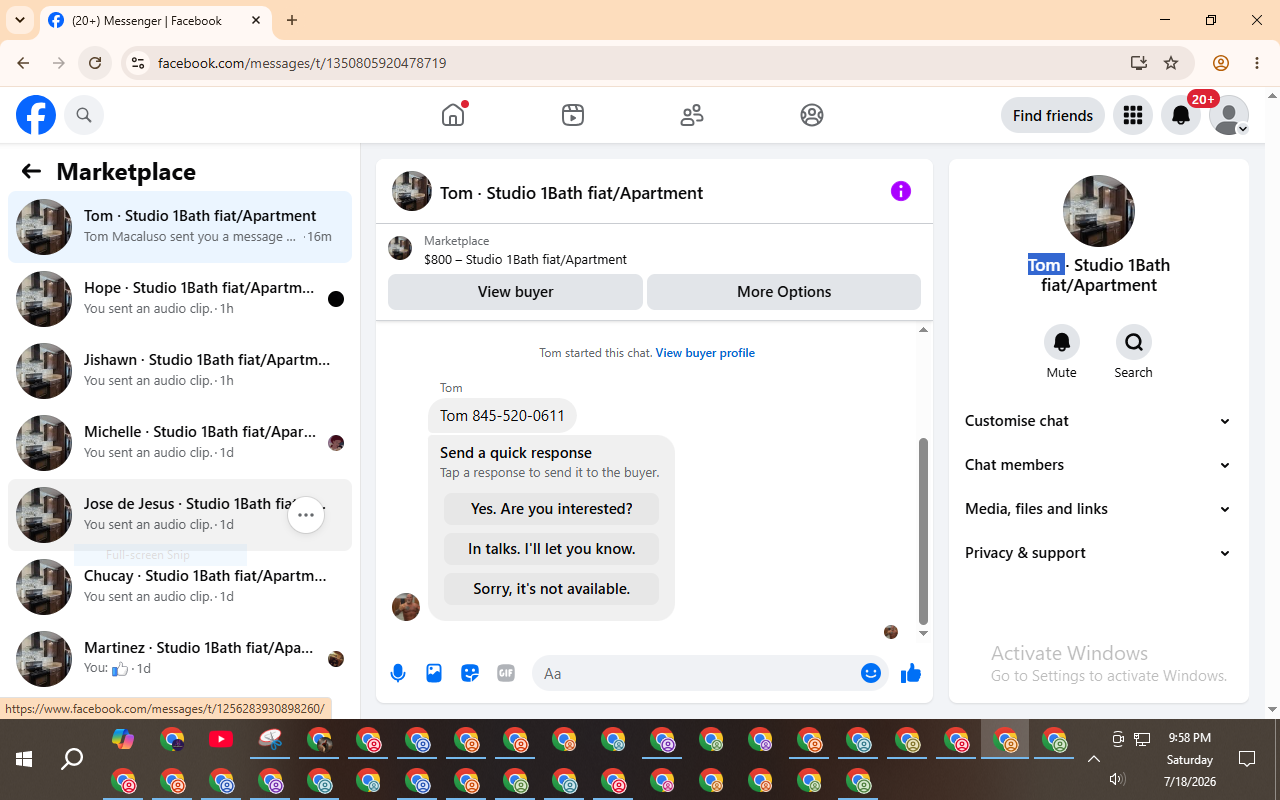Open Tom's listing thumbnail in right panel

[x=1099, y=211]
